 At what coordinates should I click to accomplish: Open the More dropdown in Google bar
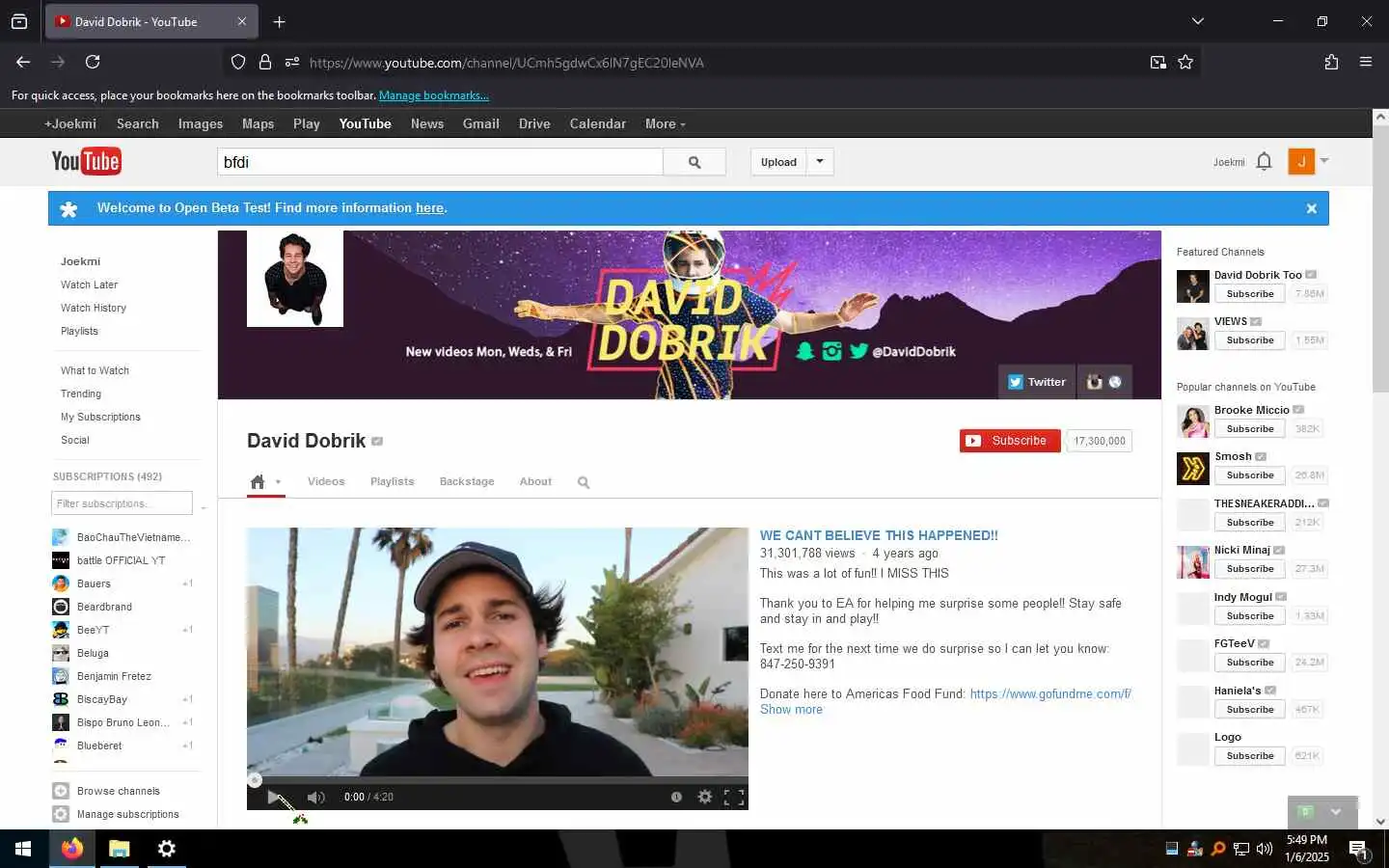click(x=666, y=123)
